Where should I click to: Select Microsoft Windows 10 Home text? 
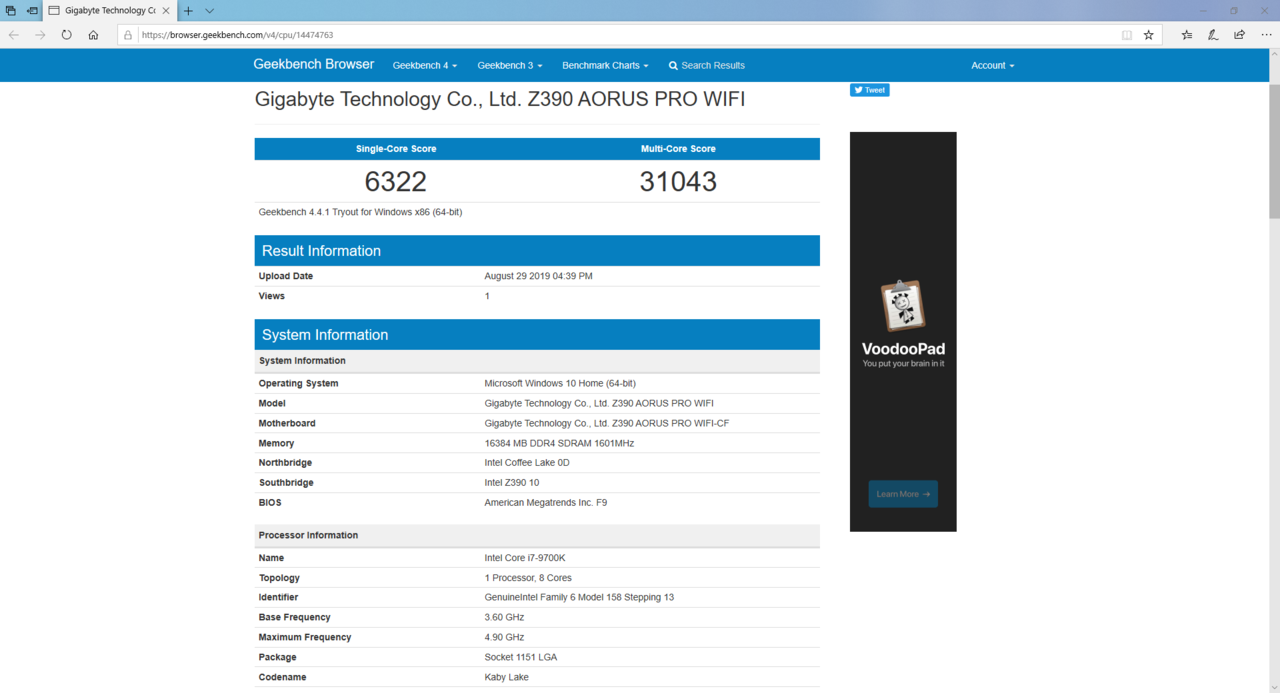click(x=560, y=383)
